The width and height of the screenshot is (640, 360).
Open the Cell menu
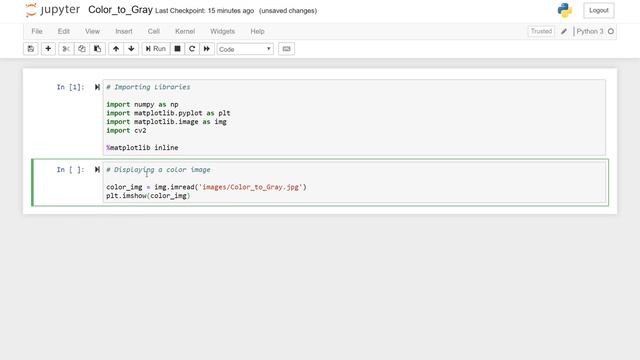(153, 31)
